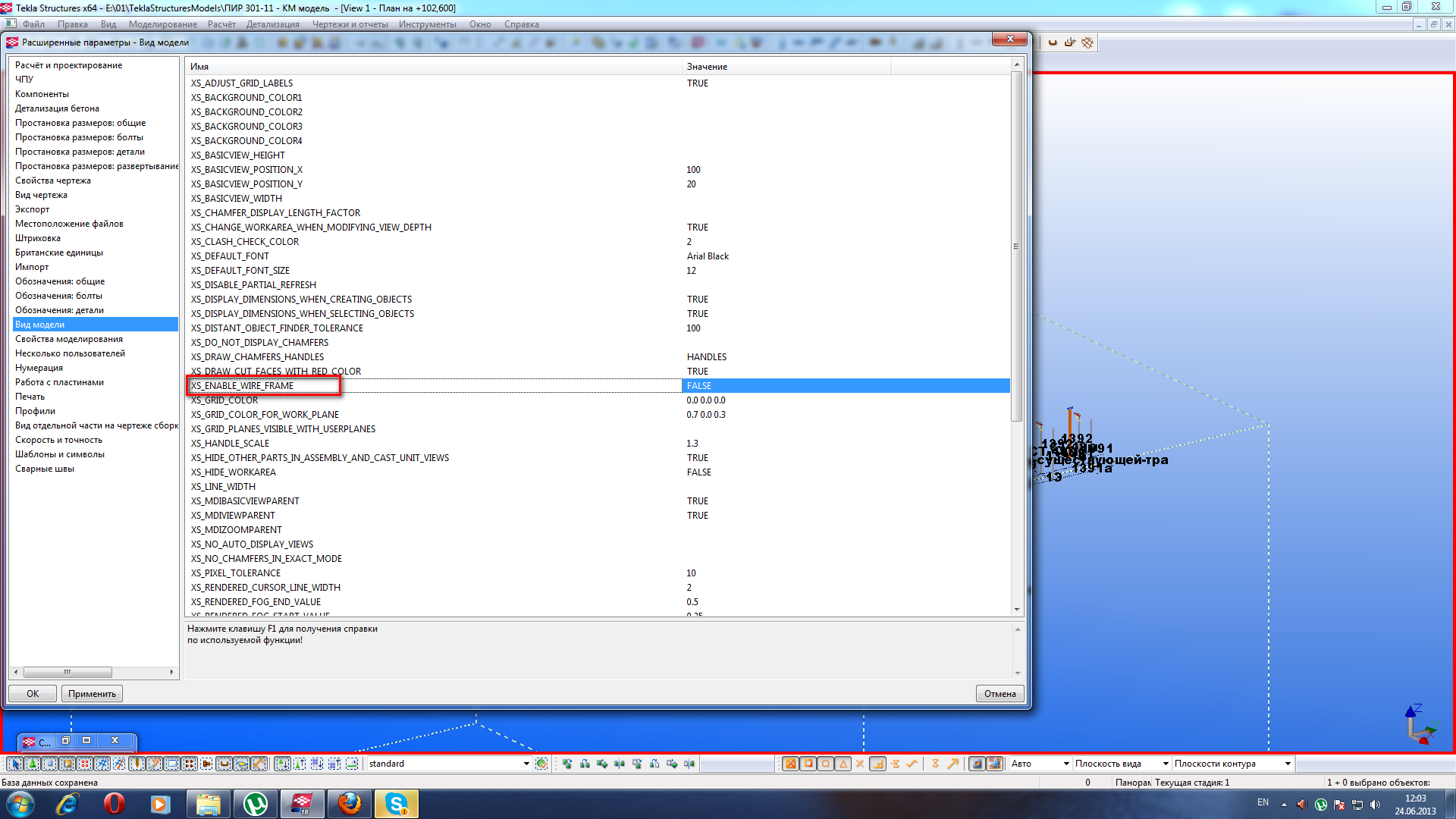The width and height of the screenshot is (1456, 819).
Task: Click the Snap to midpoints icon
Action: pyautogui.click(x=843, y=764)
